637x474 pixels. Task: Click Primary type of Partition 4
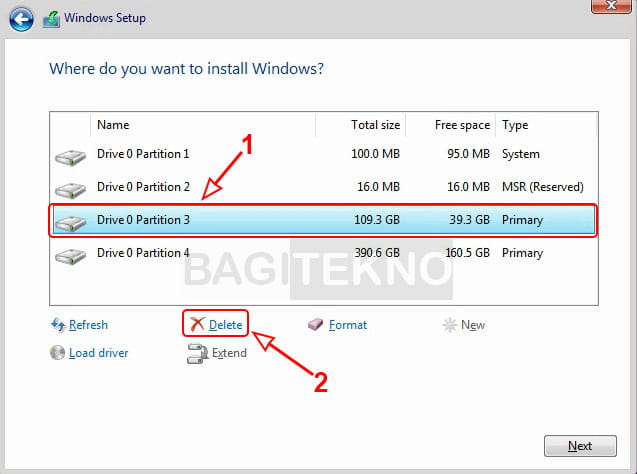pyautogui.click(x=522, y=253)
